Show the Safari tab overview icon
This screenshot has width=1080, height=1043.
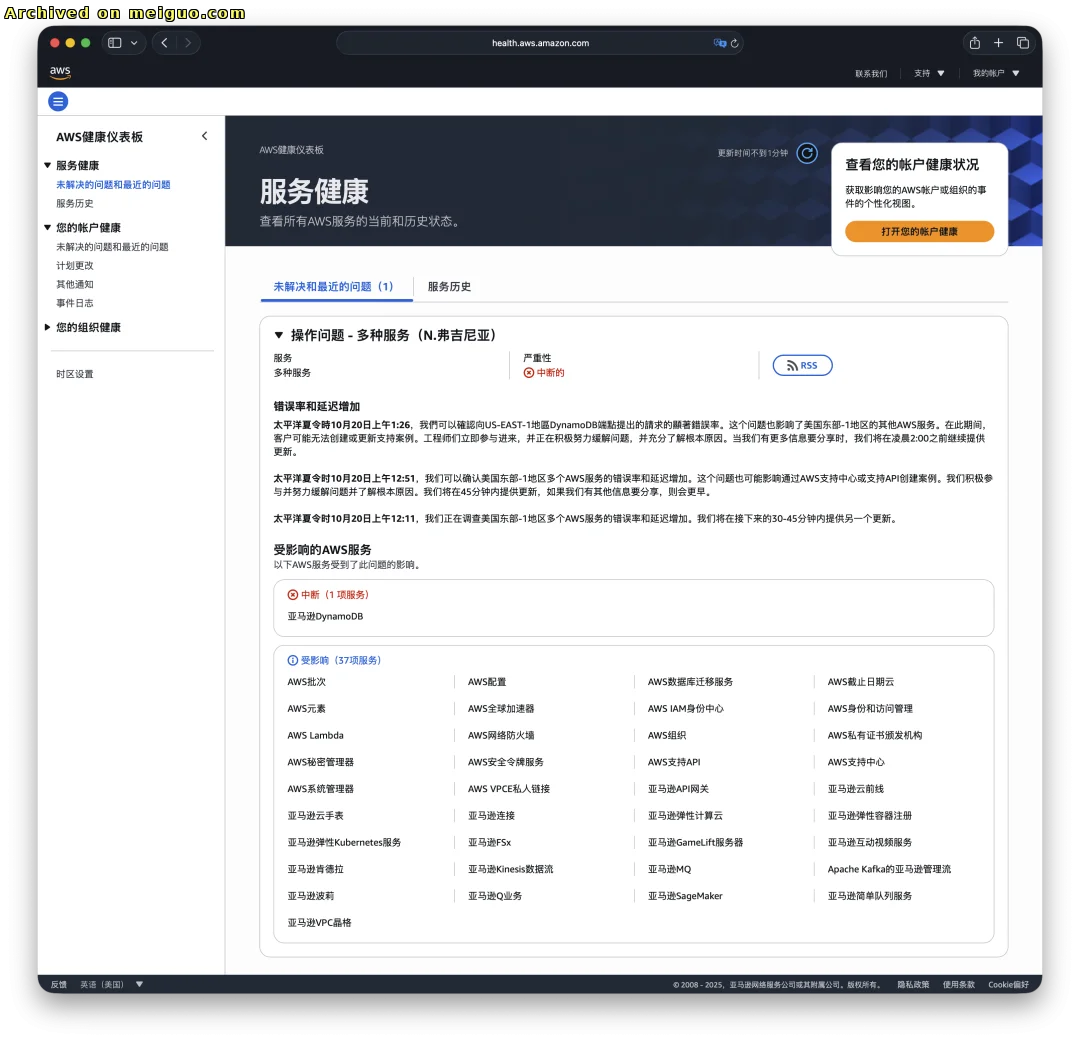pyautogui.click(x=1023, y=43)
